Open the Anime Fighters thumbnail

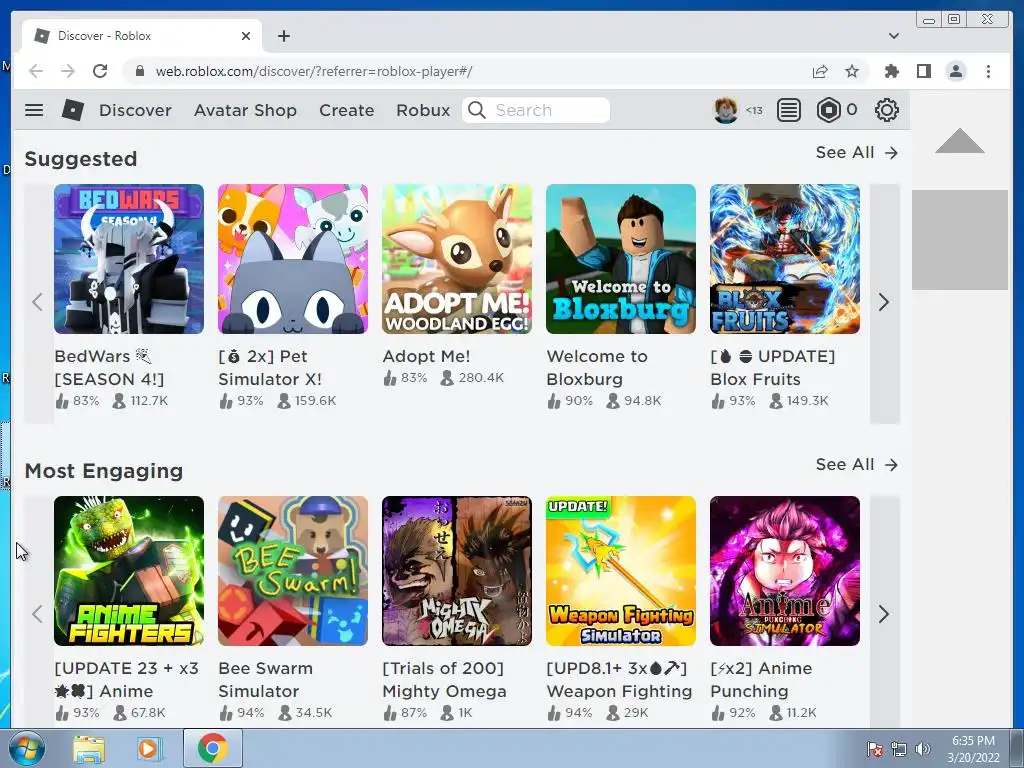tap(129, 571)
